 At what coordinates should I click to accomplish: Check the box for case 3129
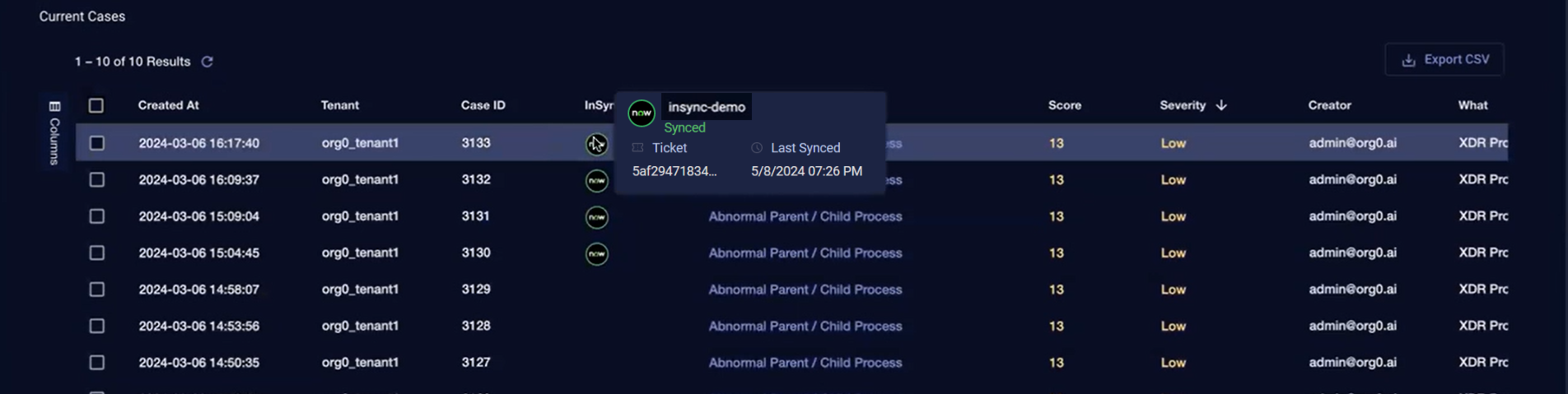click(x=97, y=290)
